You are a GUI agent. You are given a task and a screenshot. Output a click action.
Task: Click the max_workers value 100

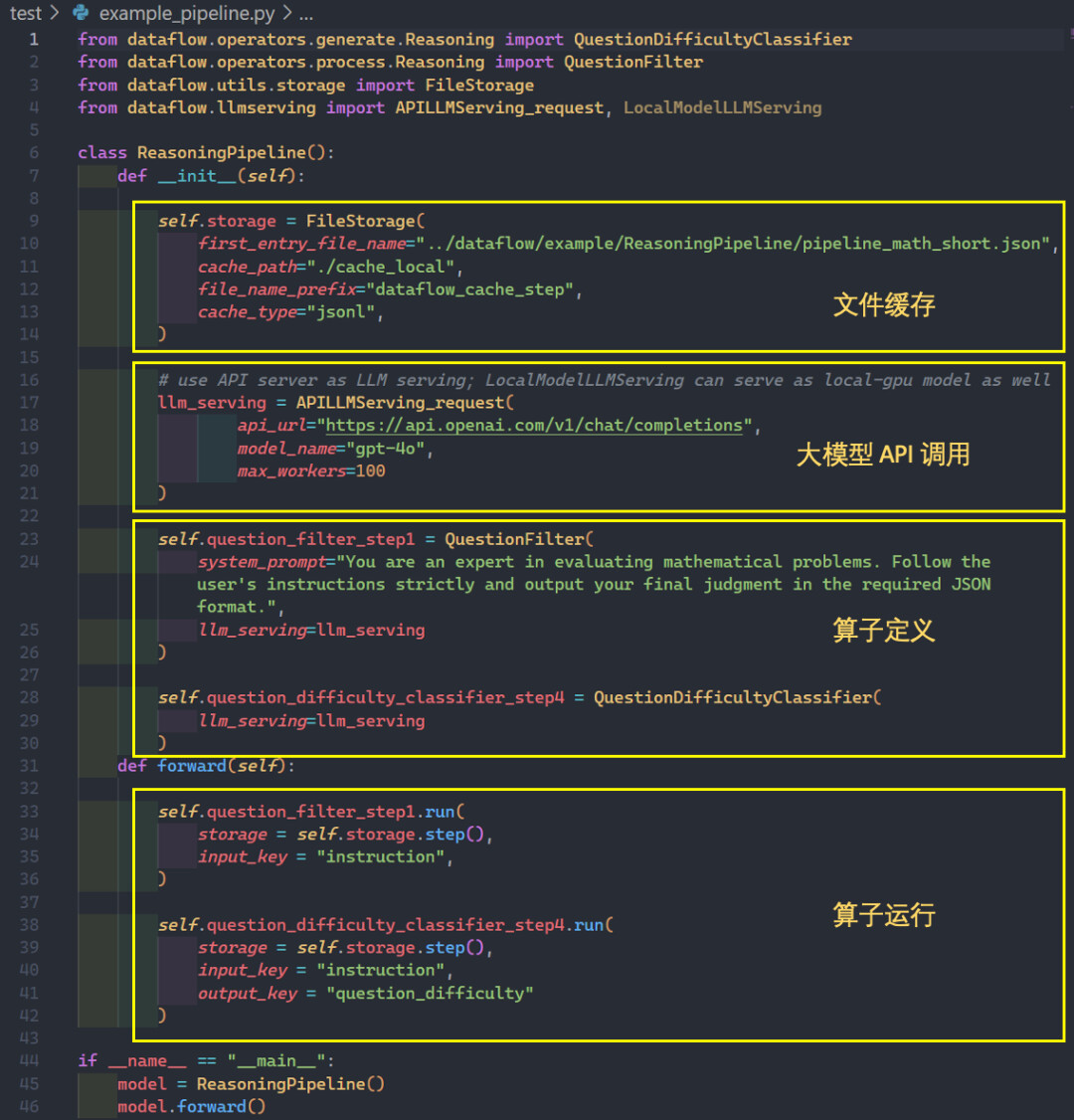(370, 470)
